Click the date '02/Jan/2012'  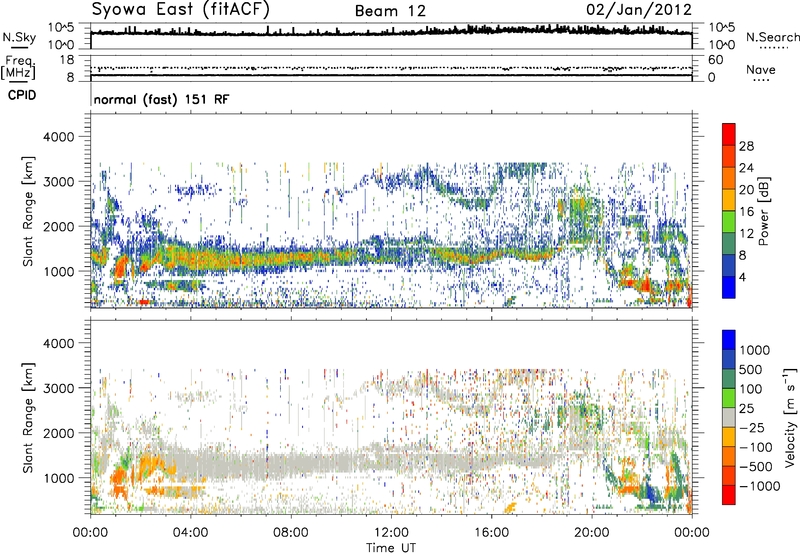pos(639,10)
